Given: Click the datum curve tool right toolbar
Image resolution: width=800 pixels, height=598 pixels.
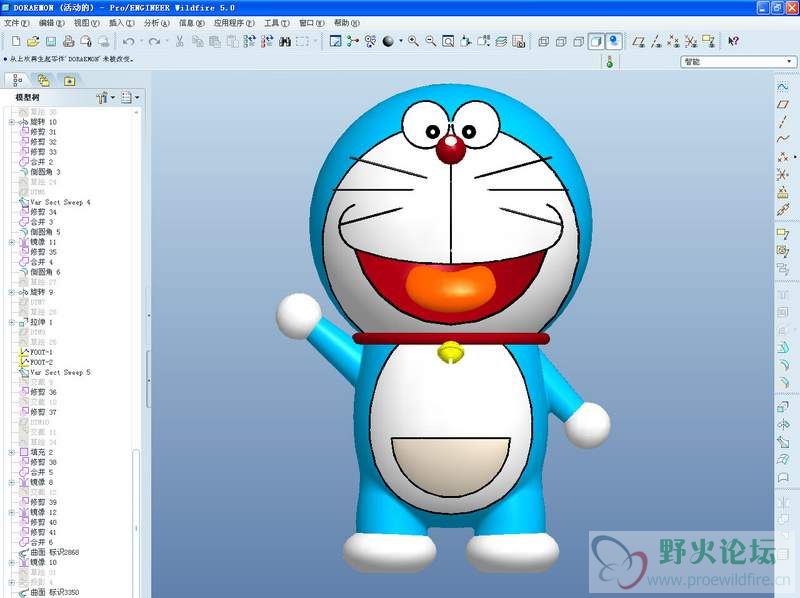Looking at the screenshot, I should (783, 139).
